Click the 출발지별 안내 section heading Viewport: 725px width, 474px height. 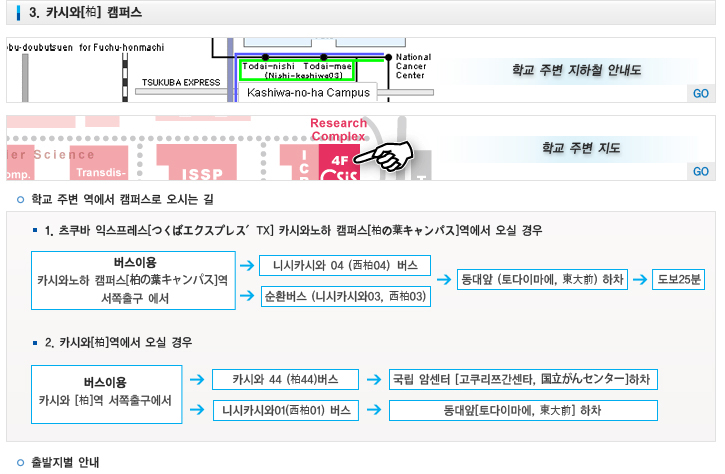[x=65, y=463]
